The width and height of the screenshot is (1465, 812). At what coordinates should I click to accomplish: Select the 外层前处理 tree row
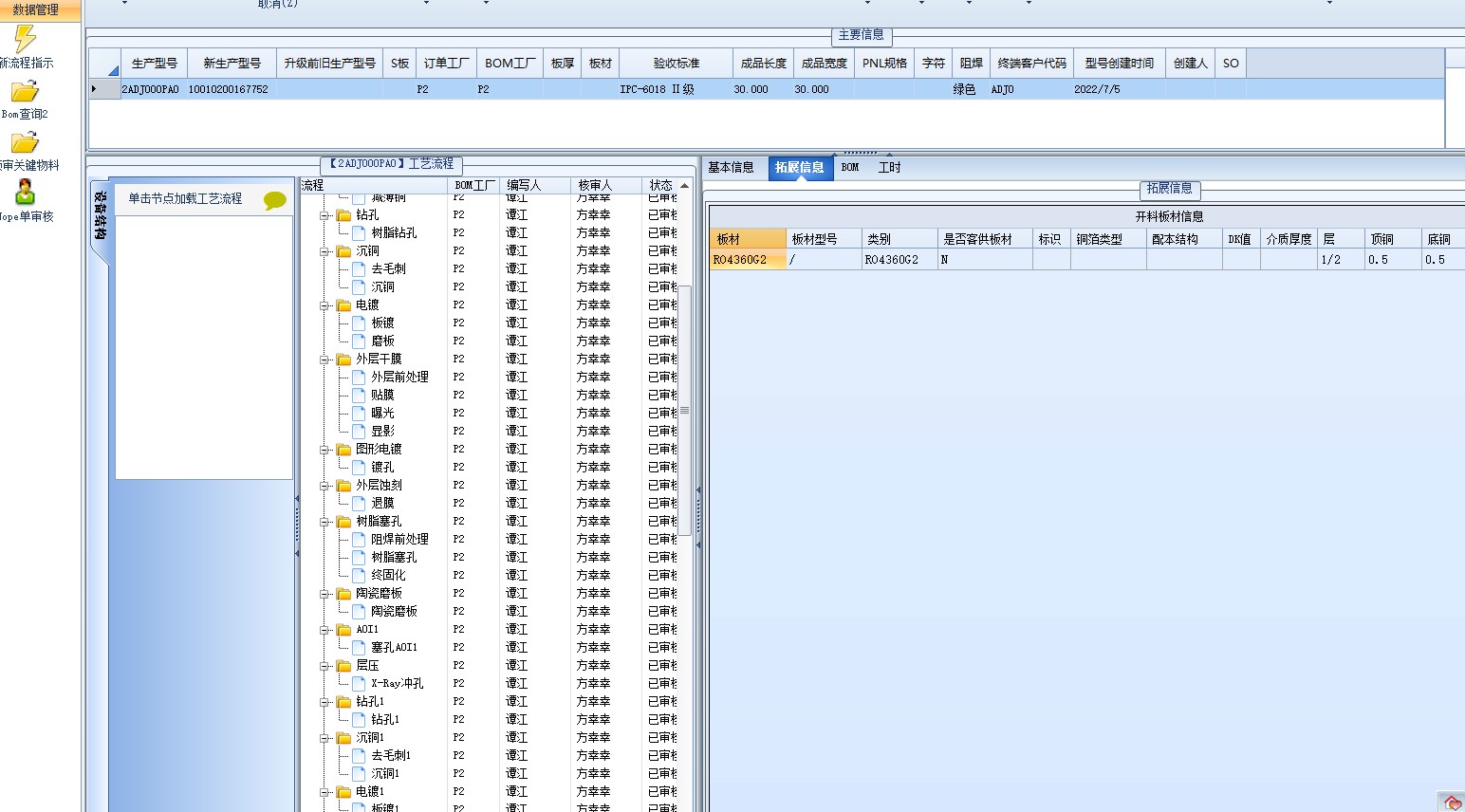[x=399, y=378]
